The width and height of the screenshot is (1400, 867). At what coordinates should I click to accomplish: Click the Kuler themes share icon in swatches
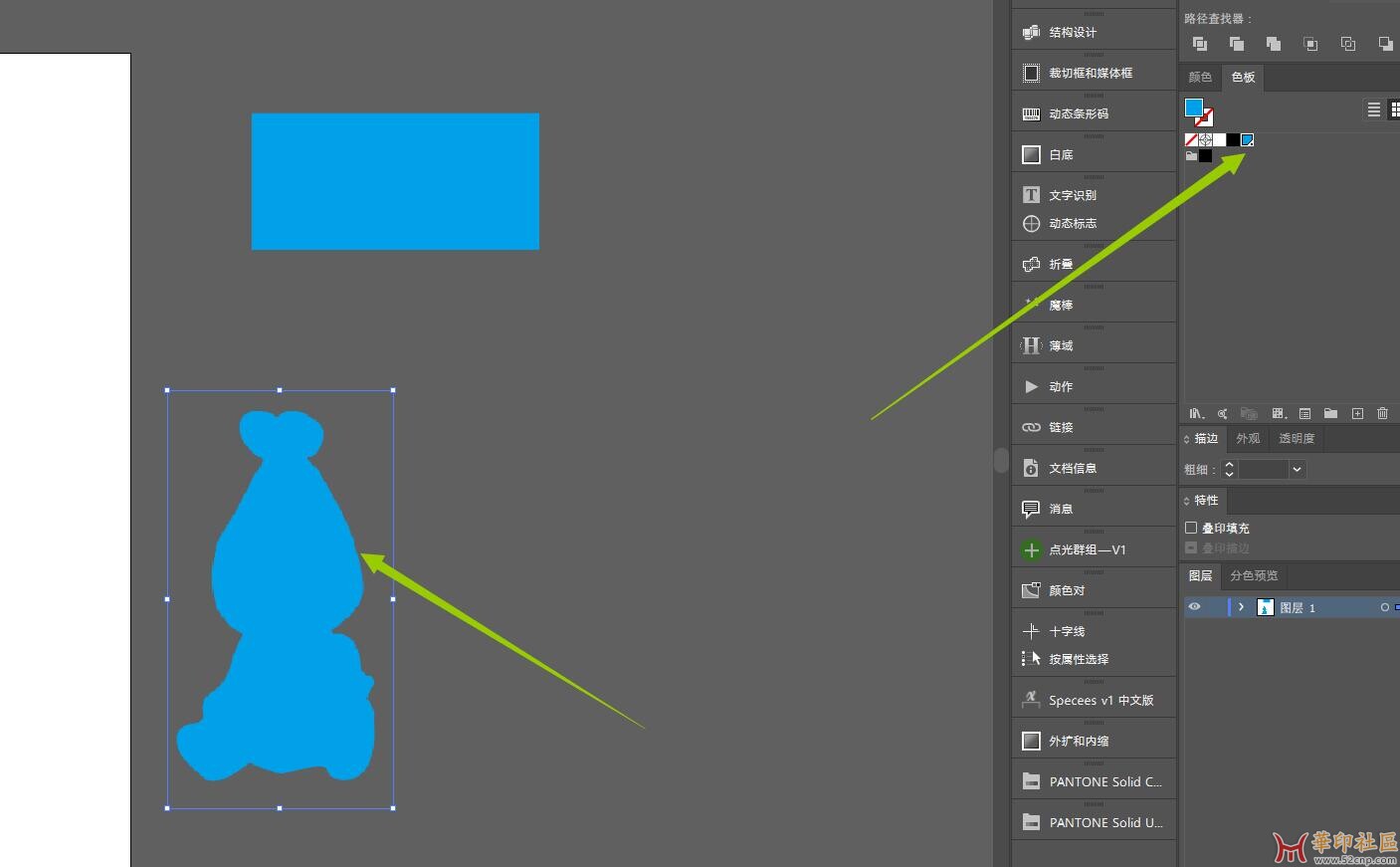pos(1223,414)
